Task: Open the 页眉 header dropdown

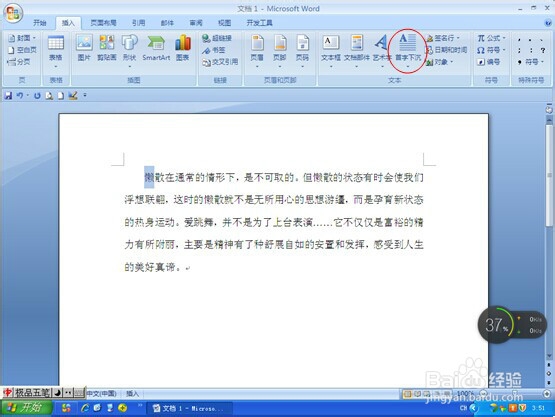Action: click(x=257, y=51)
